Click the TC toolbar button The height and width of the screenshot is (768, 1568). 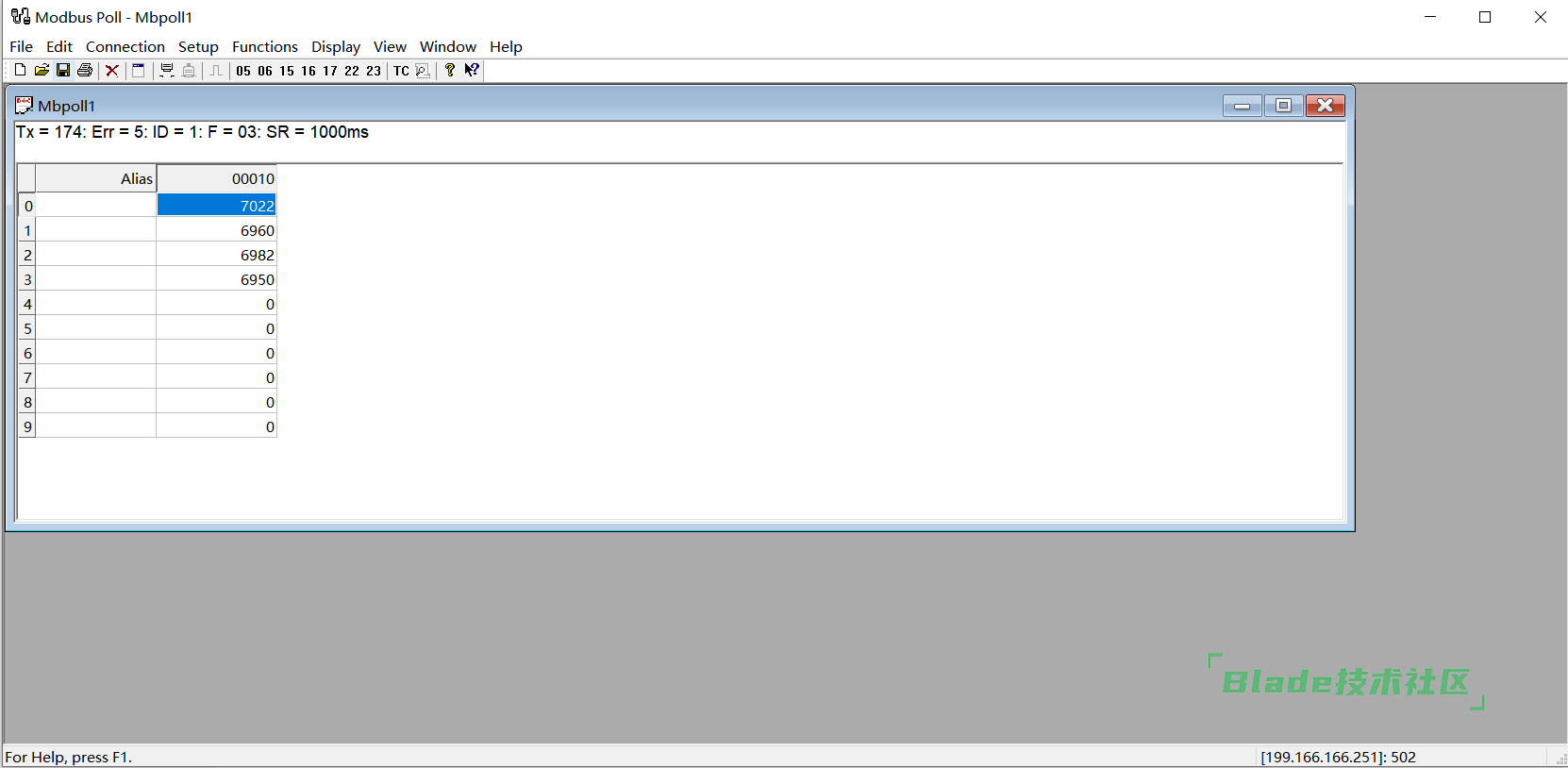401,71
